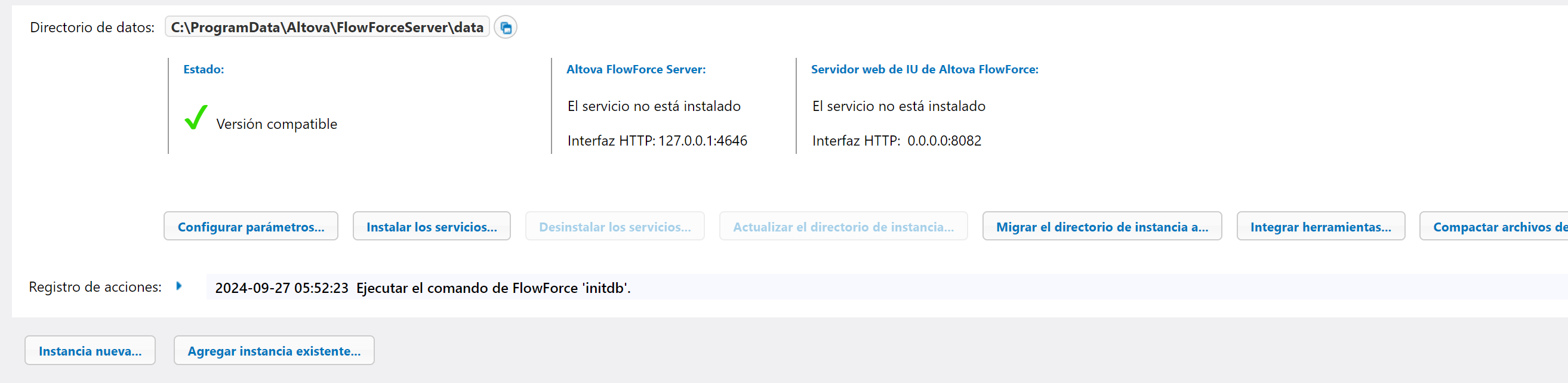
Task: Click Interfaz HTTP 0.0.0.0:8082 text
Action: pos(897,140)
